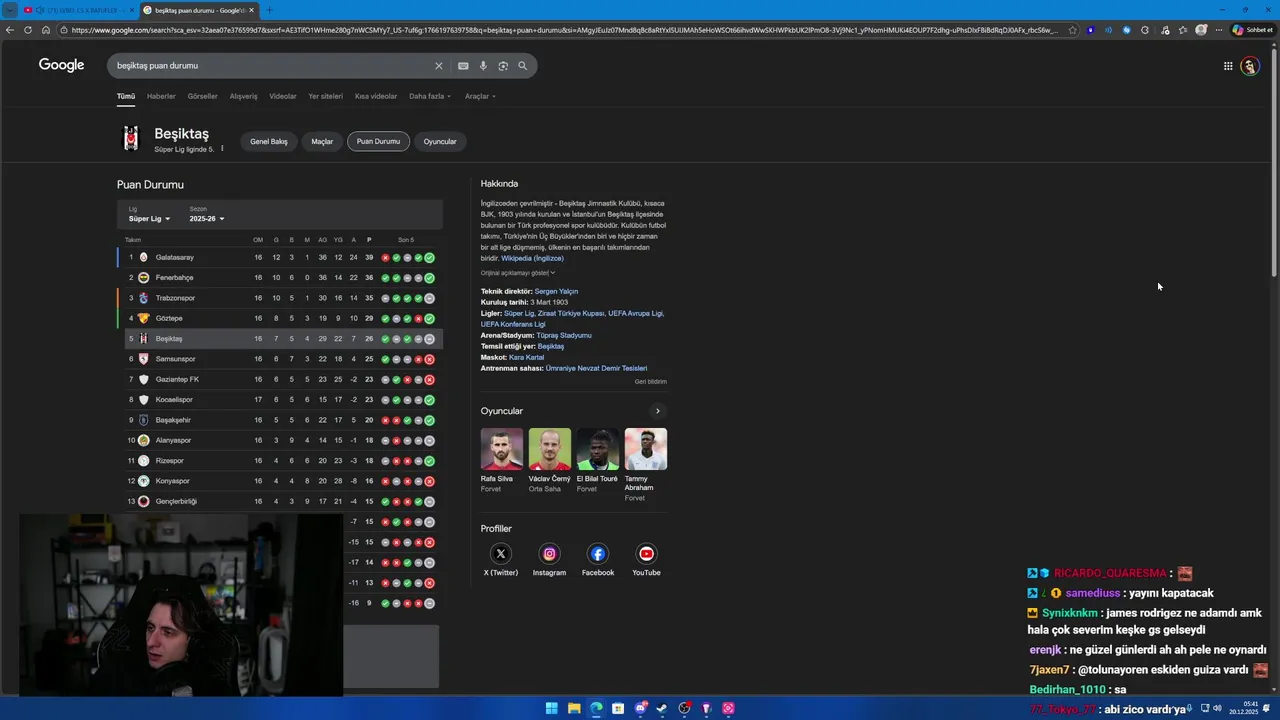The height and width of the screenshot is (720, 1280).
Task: Open the Tammy Abraham player card
Action: [x=645, y=464]
